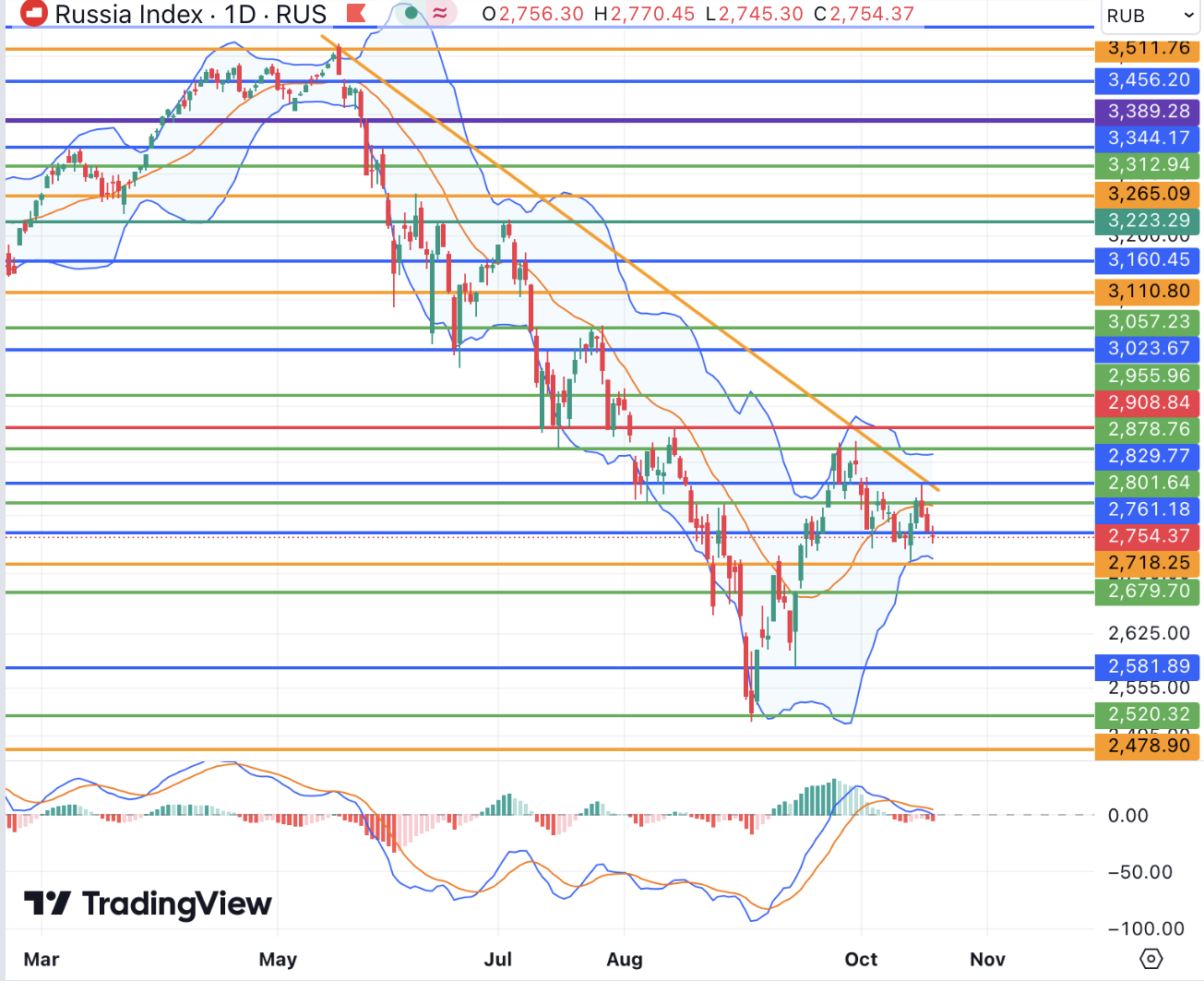
Task: Select the 3,456.20 blue price label
Action: pos(1148,80)
